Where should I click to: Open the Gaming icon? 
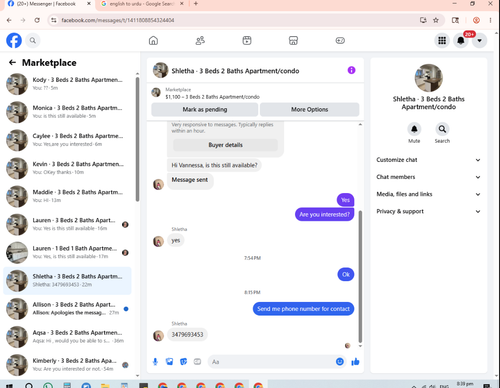pos(340,41)
